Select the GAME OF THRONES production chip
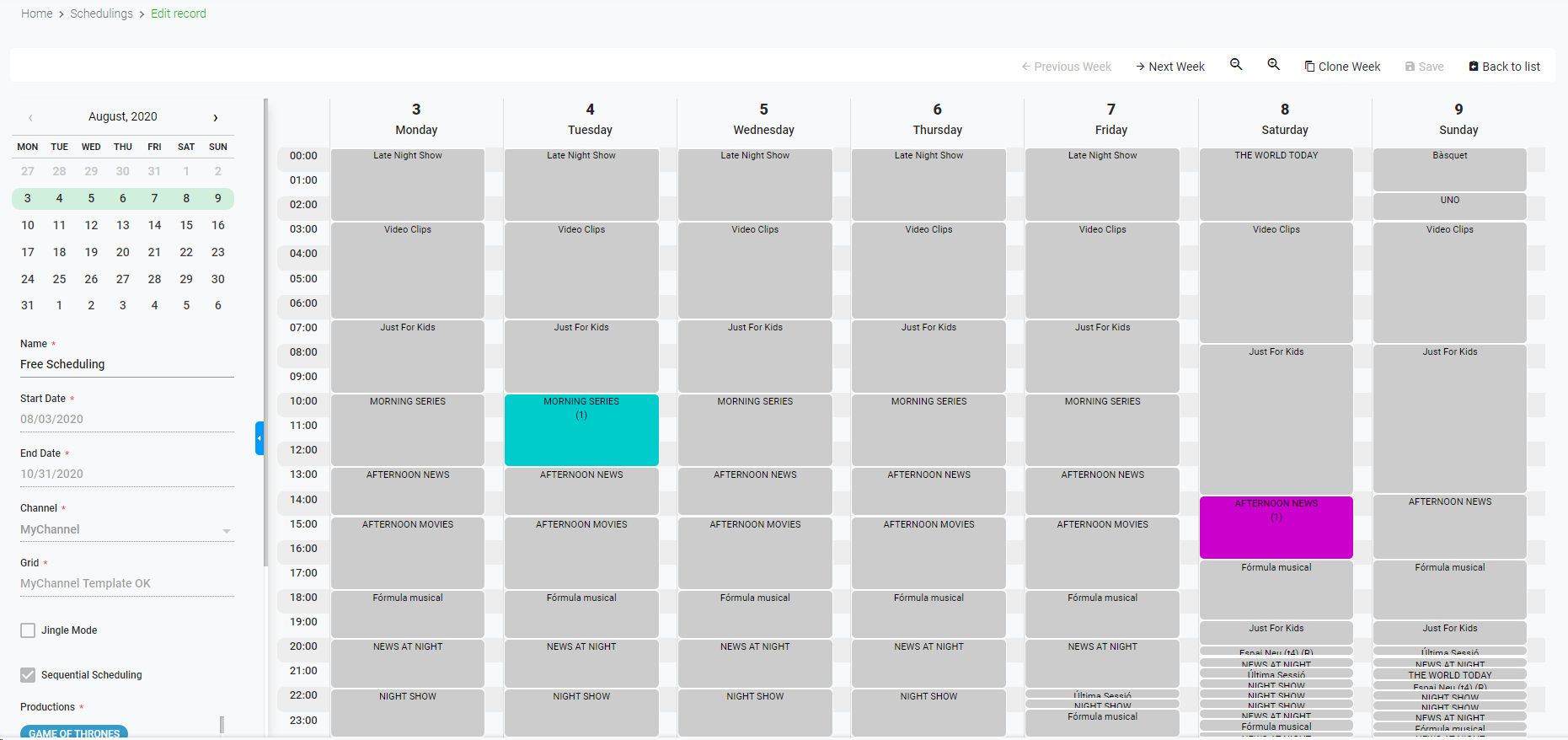This screenshot has height=740, width=1568. coord(74,732)
